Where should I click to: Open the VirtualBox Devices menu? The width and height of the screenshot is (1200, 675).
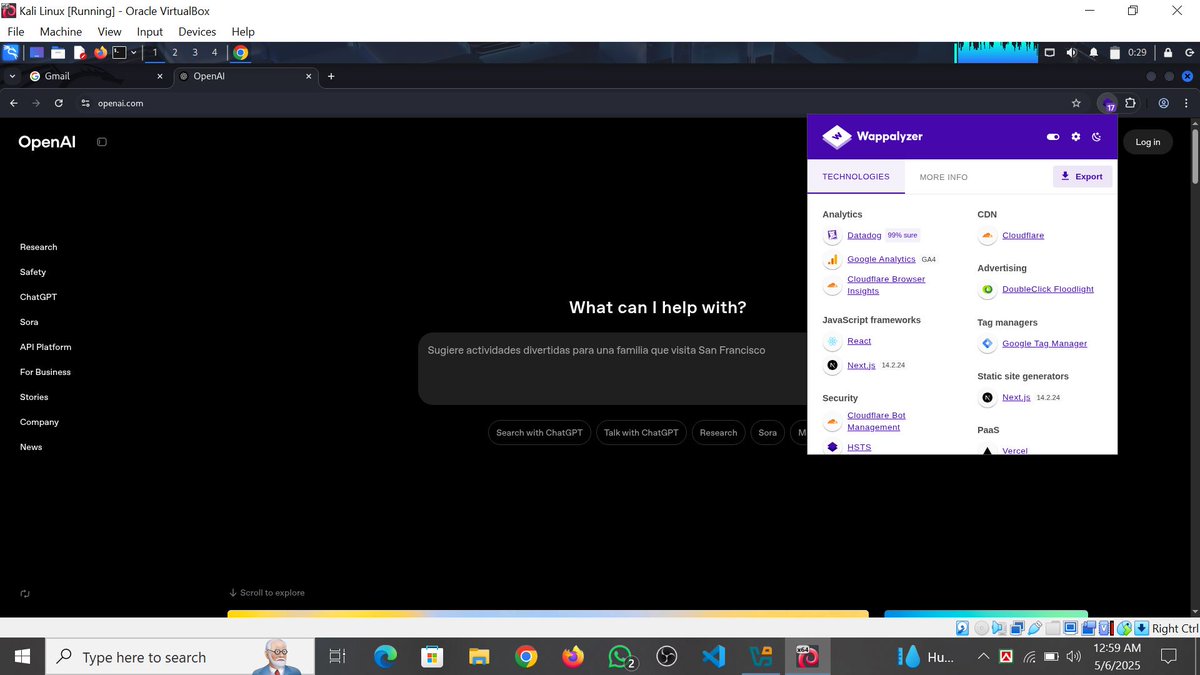[197, 32]
